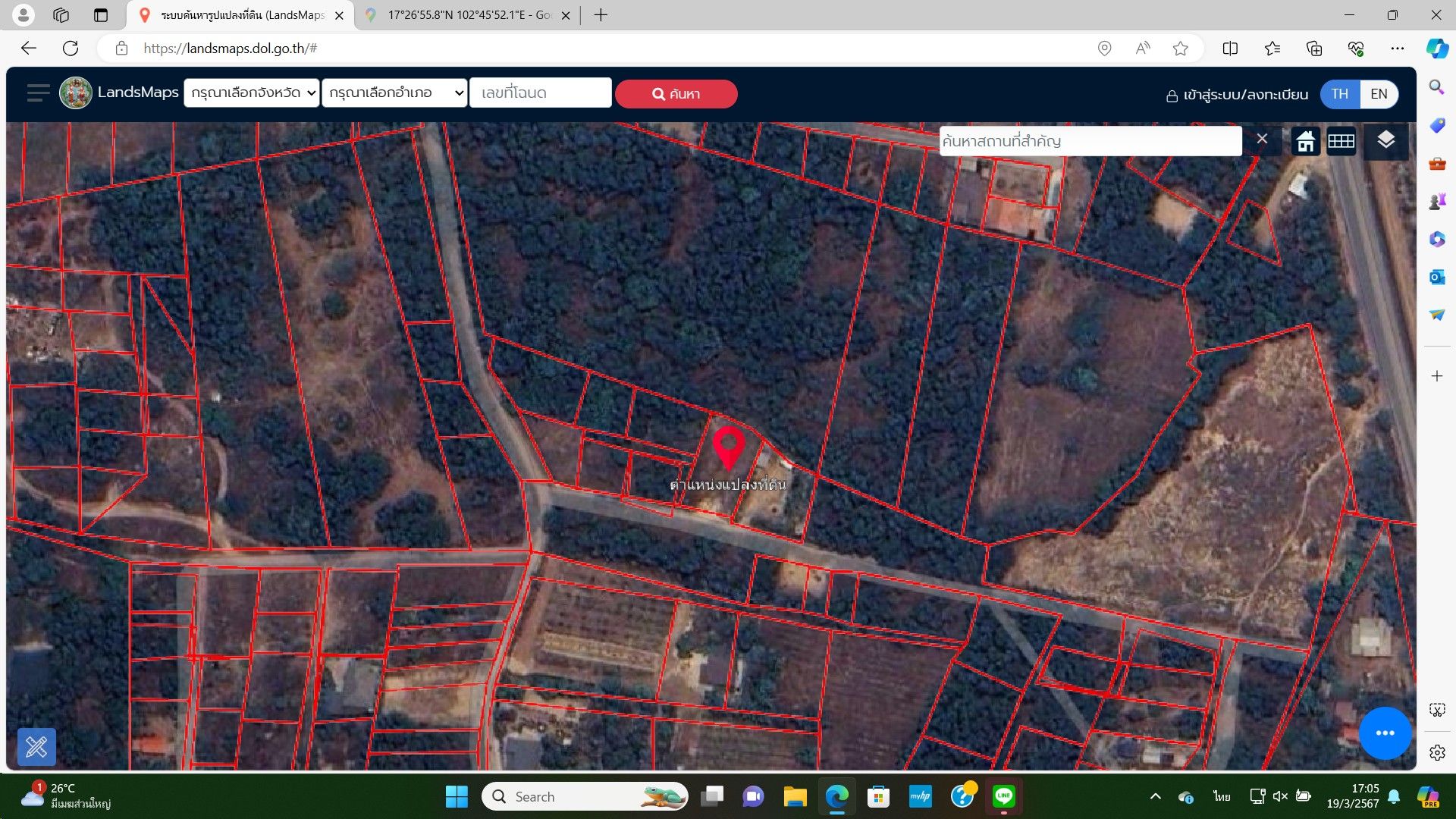Focus the title deed number field
This screenshot has height=819, width=1456.
pyautogui.click(x=541, y=93)
